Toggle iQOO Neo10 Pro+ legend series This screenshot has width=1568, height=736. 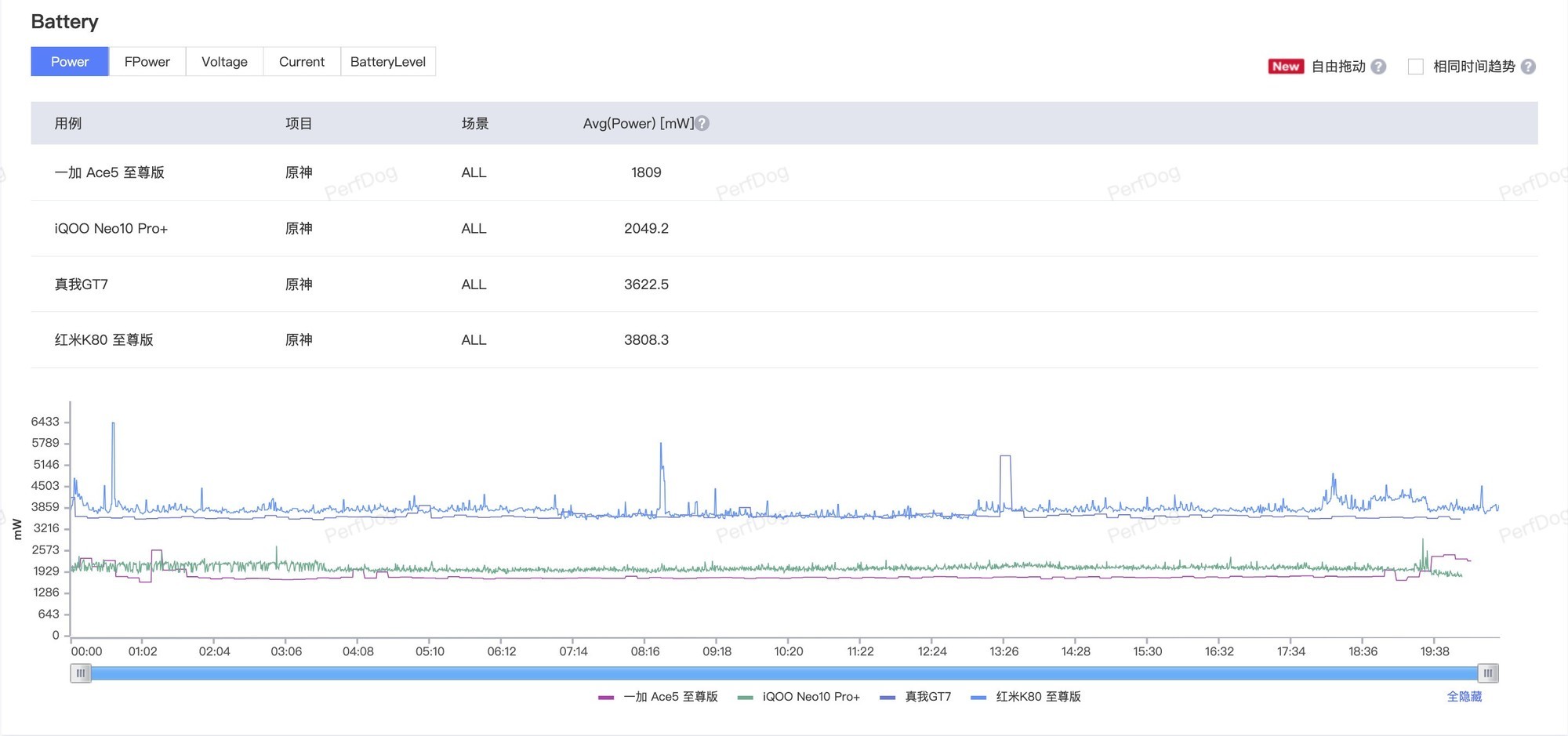[x=800, y=697]
